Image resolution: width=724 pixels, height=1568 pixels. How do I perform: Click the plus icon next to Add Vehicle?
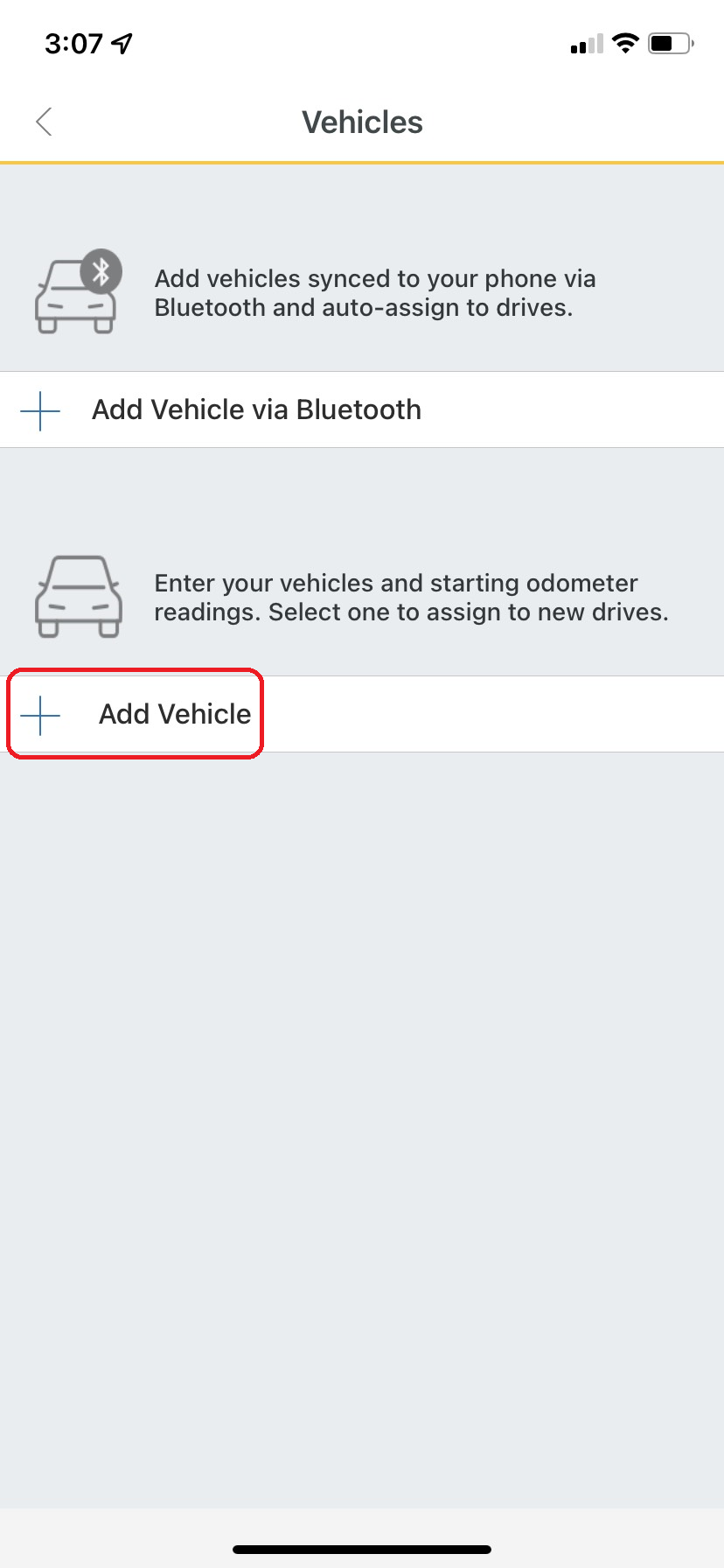(38, 714)
